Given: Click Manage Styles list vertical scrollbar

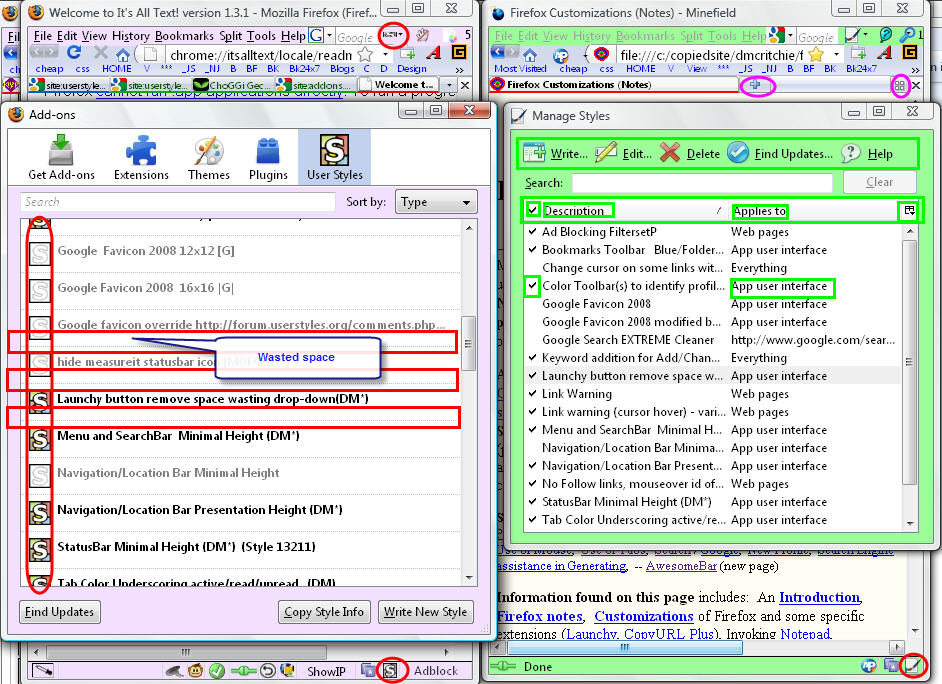Looking at the screenshot, I should point(910,362).
